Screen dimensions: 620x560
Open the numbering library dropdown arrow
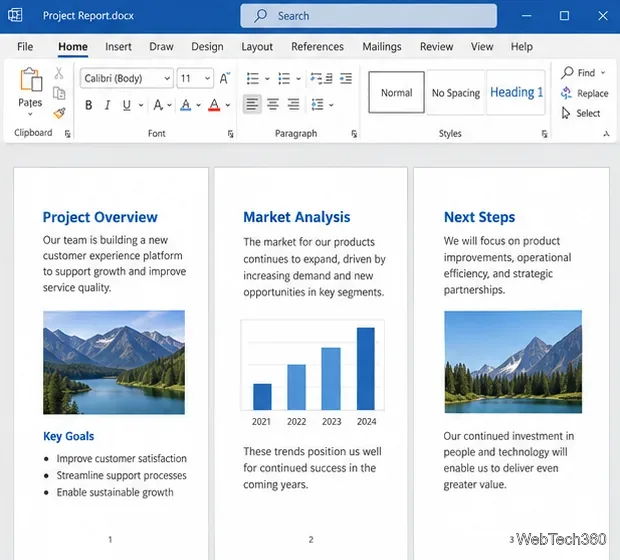point(298,79)
